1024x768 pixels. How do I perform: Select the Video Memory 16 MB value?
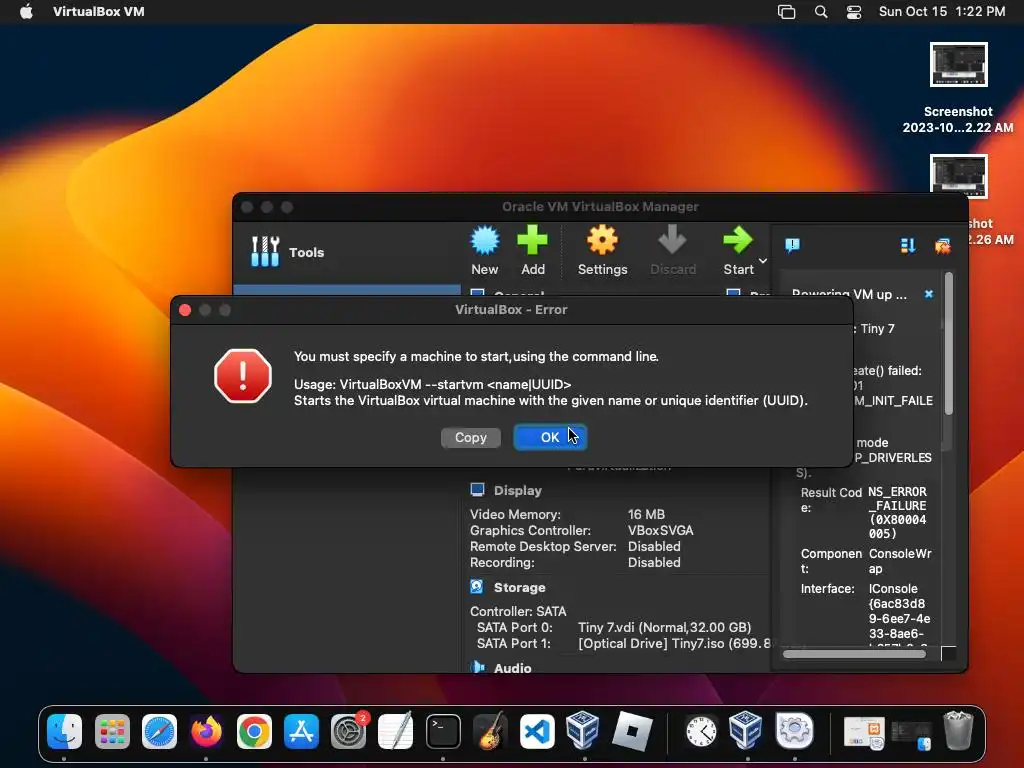tap(646, 515)
